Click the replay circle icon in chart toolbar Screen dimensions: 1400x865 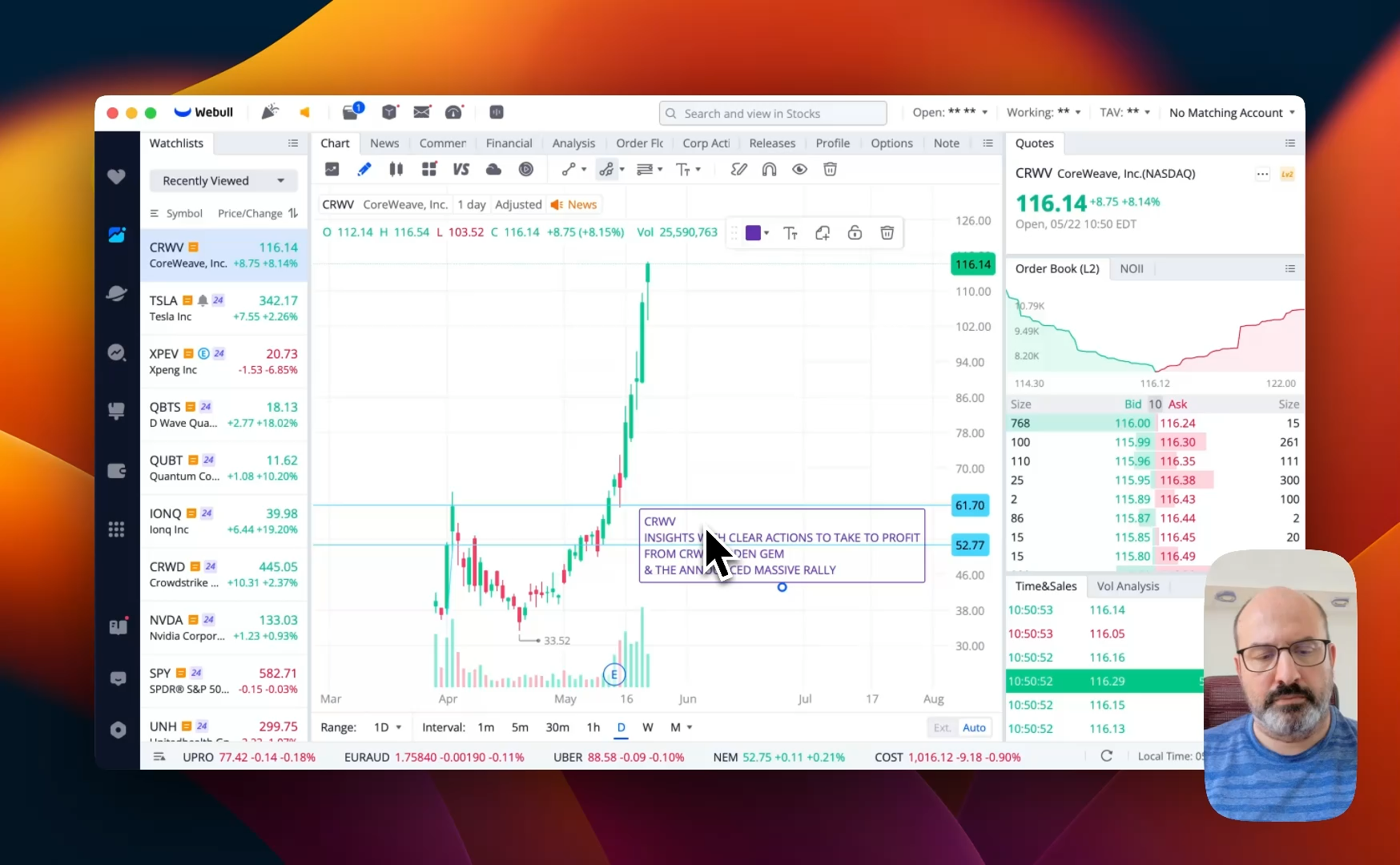click(x=526, y=169)
